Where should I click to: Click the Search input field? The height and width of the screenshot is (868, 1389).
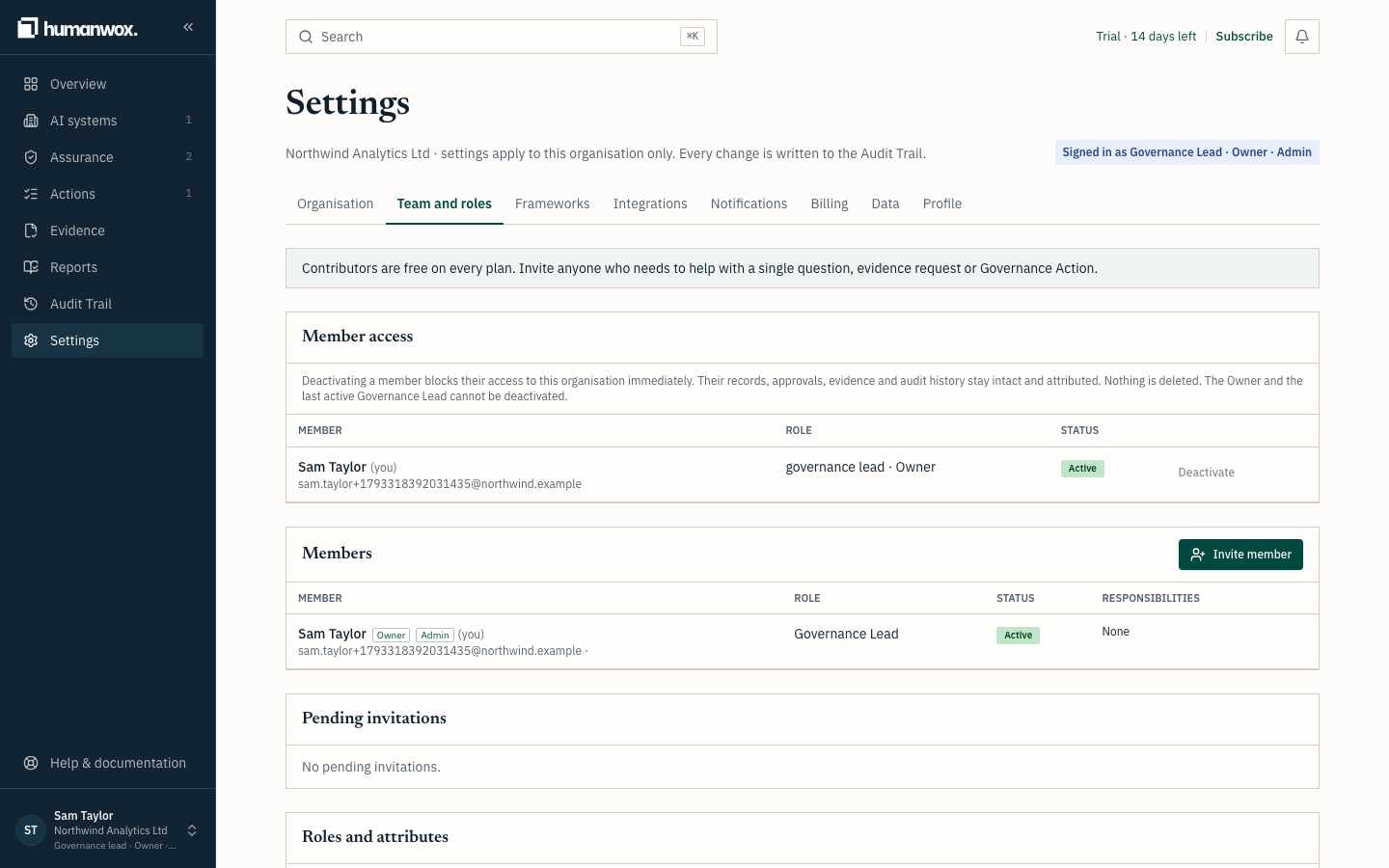(x=502, y=37)
